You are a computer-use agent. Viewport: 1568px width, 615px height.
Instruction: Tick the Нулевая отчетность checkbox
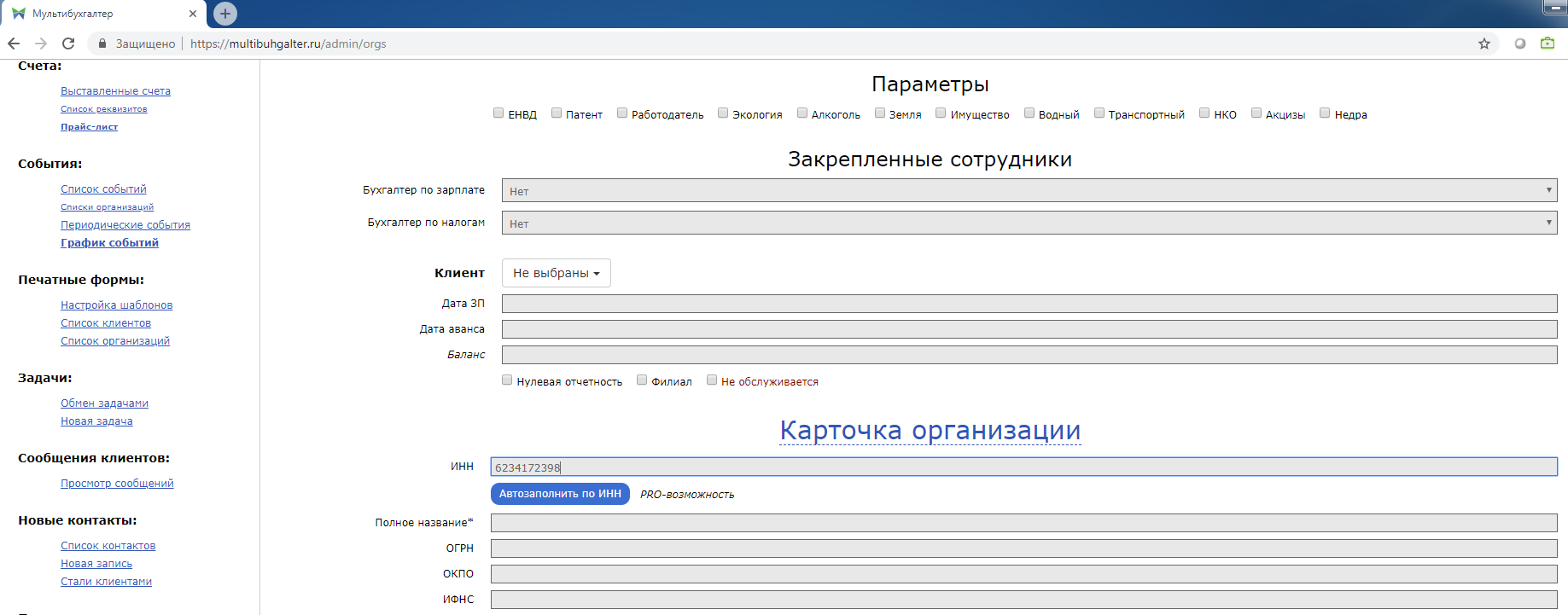pyautogui.click(x=507, y=380)
